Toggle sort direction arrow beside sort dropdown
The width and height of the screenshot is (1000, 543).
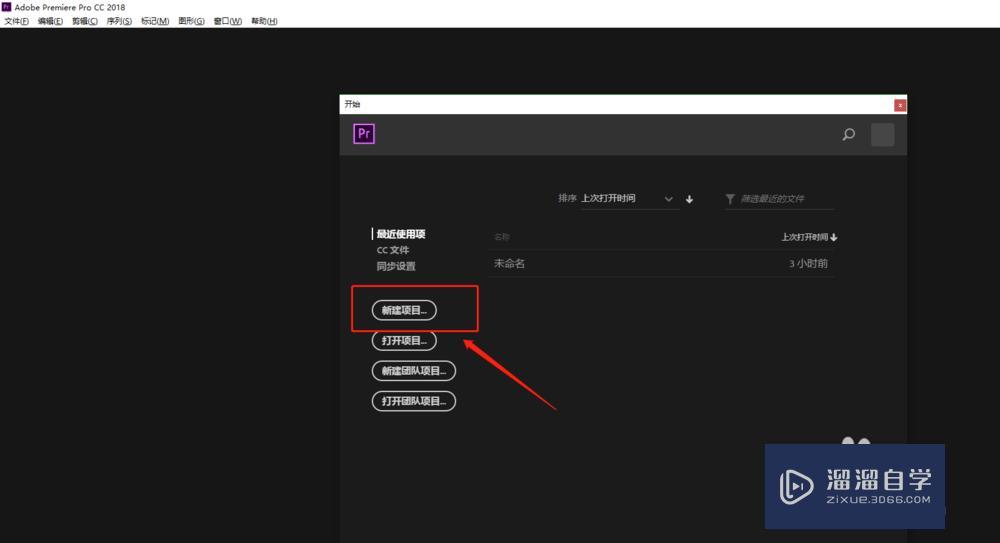click(x=689, y=199)
